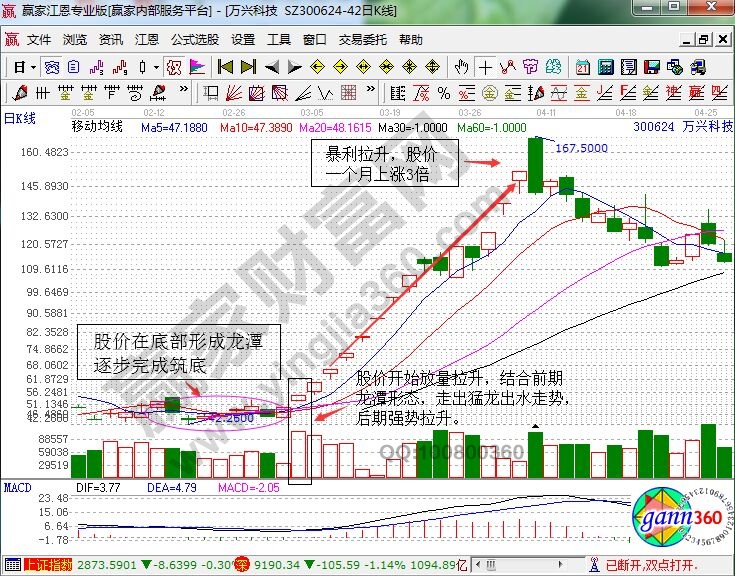
Task: Toggle the crosshair cursor tool
Action: (x=486, y=67)
